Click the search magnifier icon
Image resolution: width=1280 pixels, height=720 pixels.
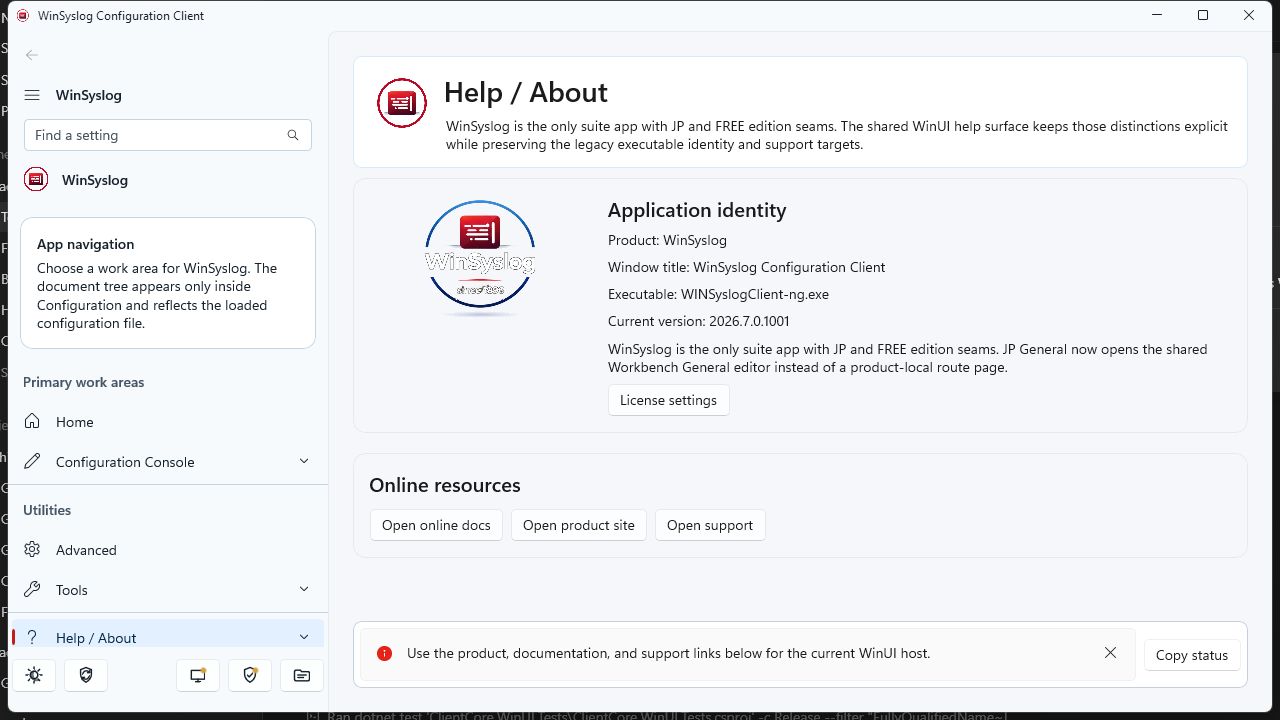[293, 135]
